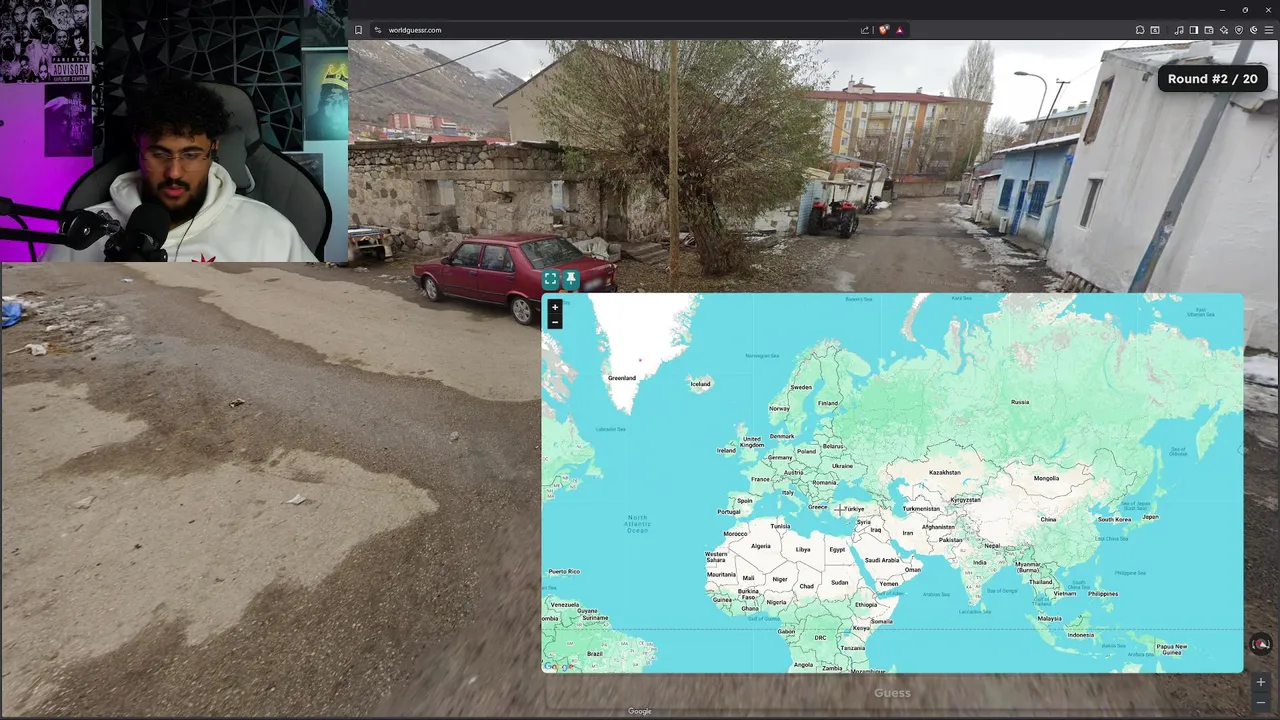The height and width of the screenshot is (720, 1280).
Task: Click the bookmark icon in address bar
Action: pos(359,30)
